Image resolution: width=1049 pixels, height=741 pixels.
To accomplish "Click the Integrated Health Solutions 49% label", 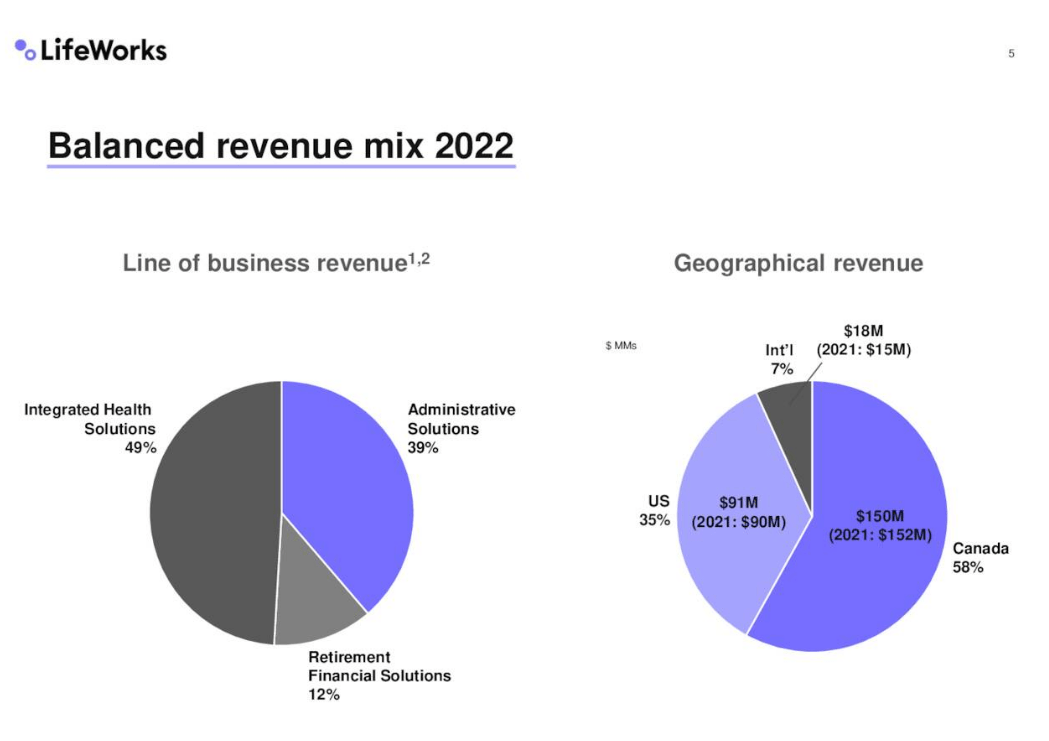I will click(89, 429).
